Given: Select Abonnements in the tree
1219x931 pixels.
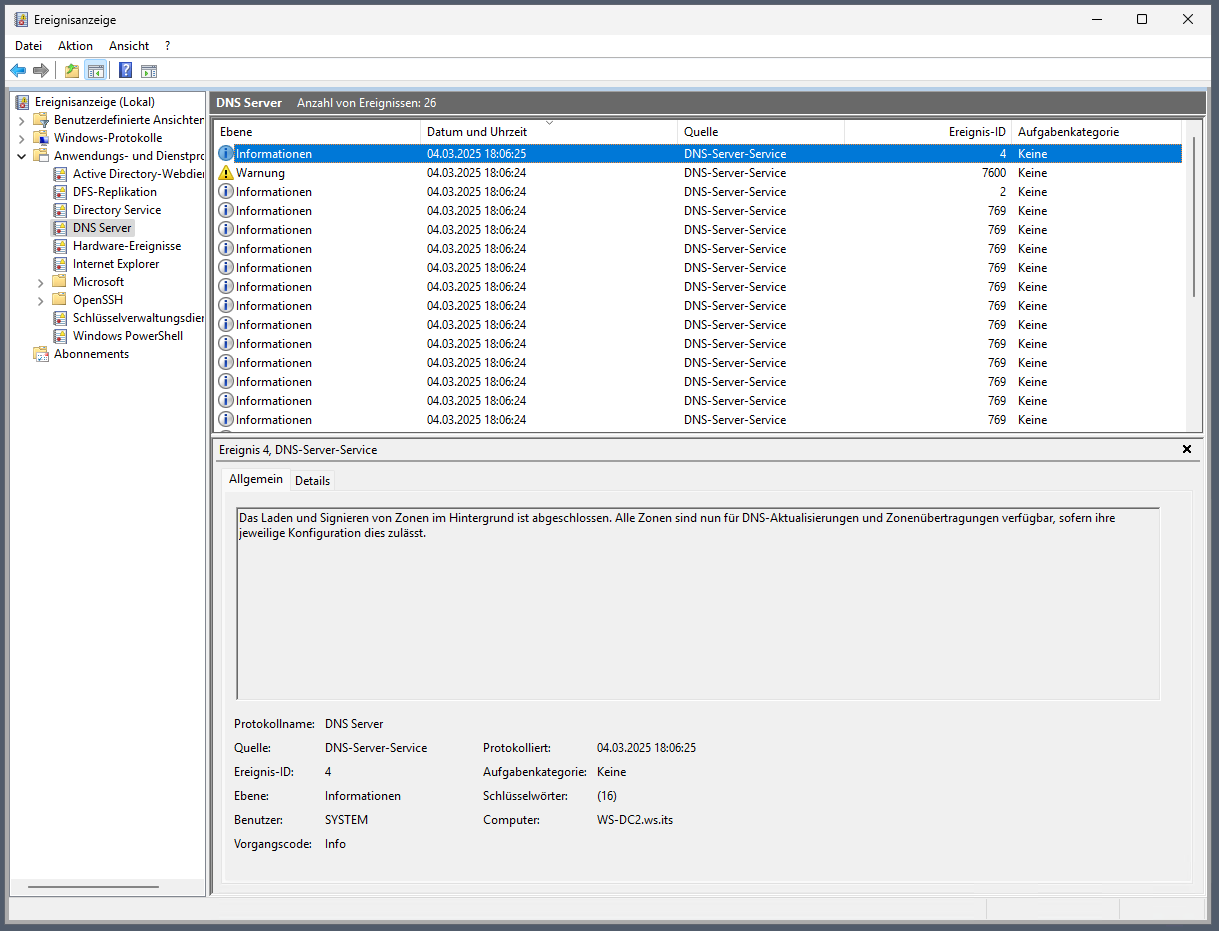Looking at the screenshot, I should (91, 354).
